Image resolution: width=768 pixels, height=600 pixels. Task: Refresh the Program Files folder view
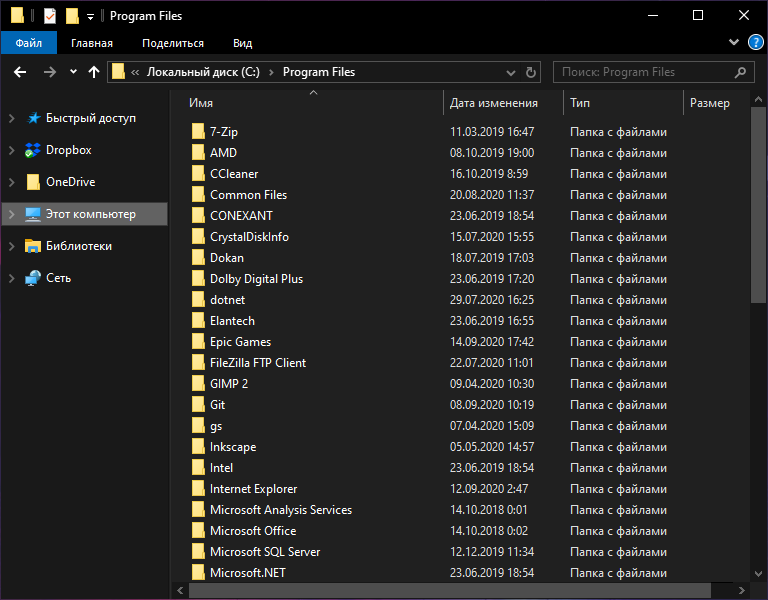pyautogui.click(x=530, y=72)
